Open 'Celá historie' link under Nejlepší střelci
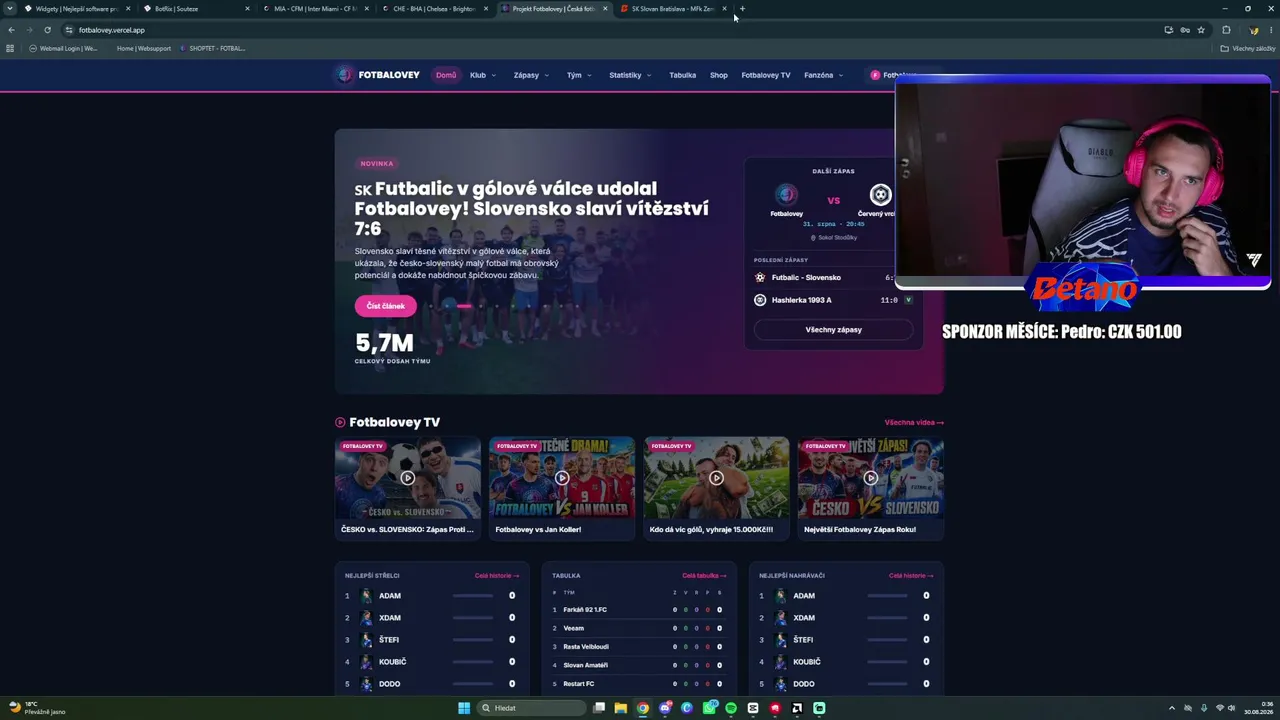1280x720 pixels. pos(497,576)
